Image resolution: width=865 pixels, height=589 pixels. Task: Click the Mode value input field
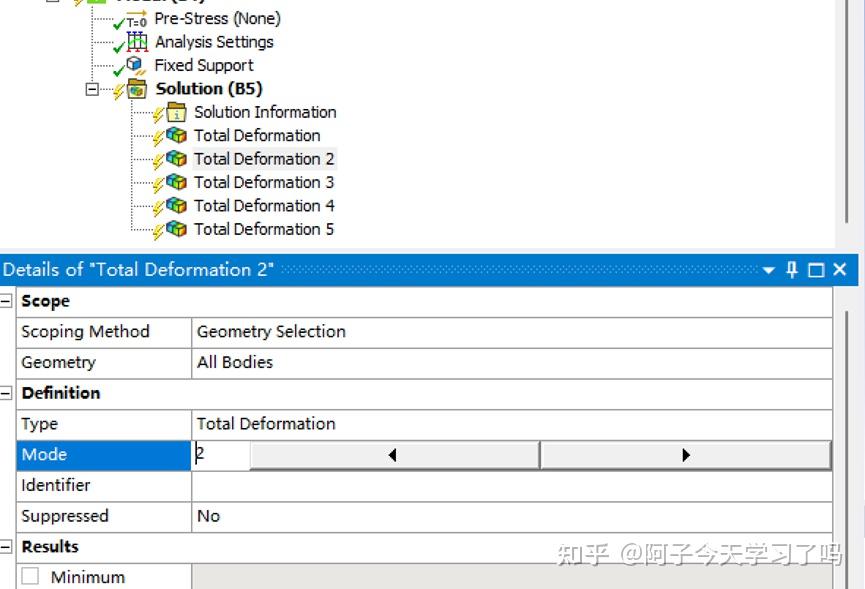pos(220,455)
